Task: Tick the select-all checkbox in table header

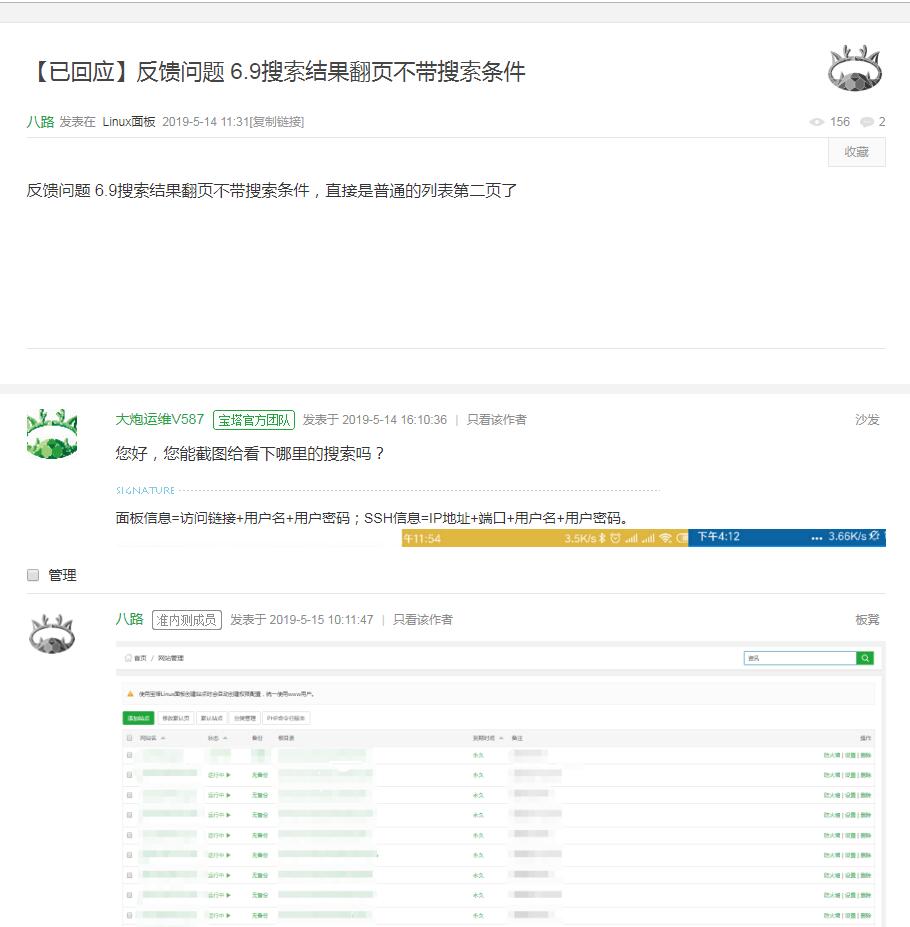Action: [x=129, y=738]
